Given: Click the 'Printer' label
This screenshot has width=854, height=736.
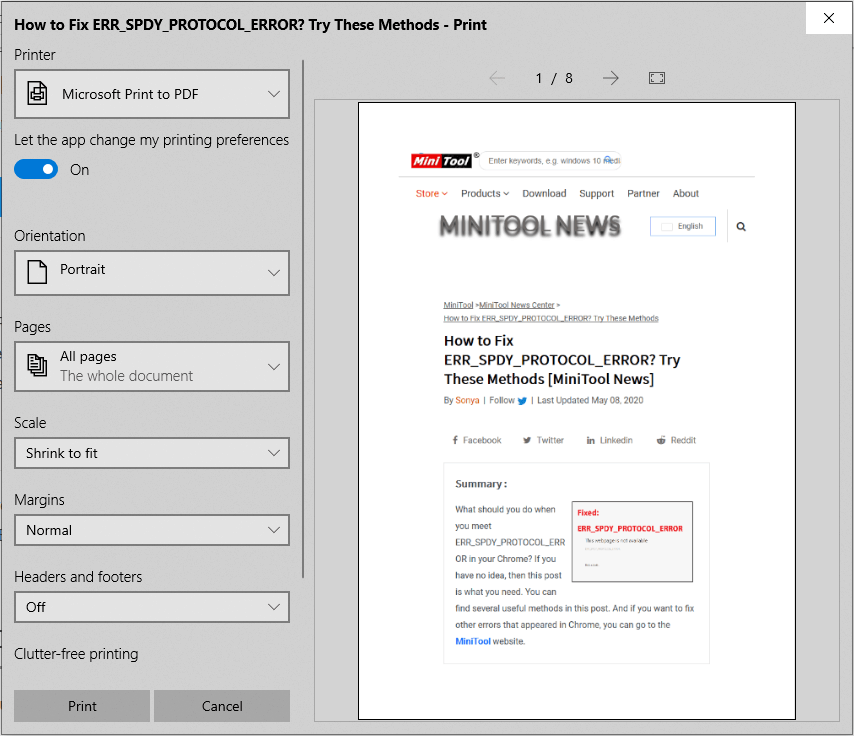Looking at the screenshot, I should [x=35, y=55].
